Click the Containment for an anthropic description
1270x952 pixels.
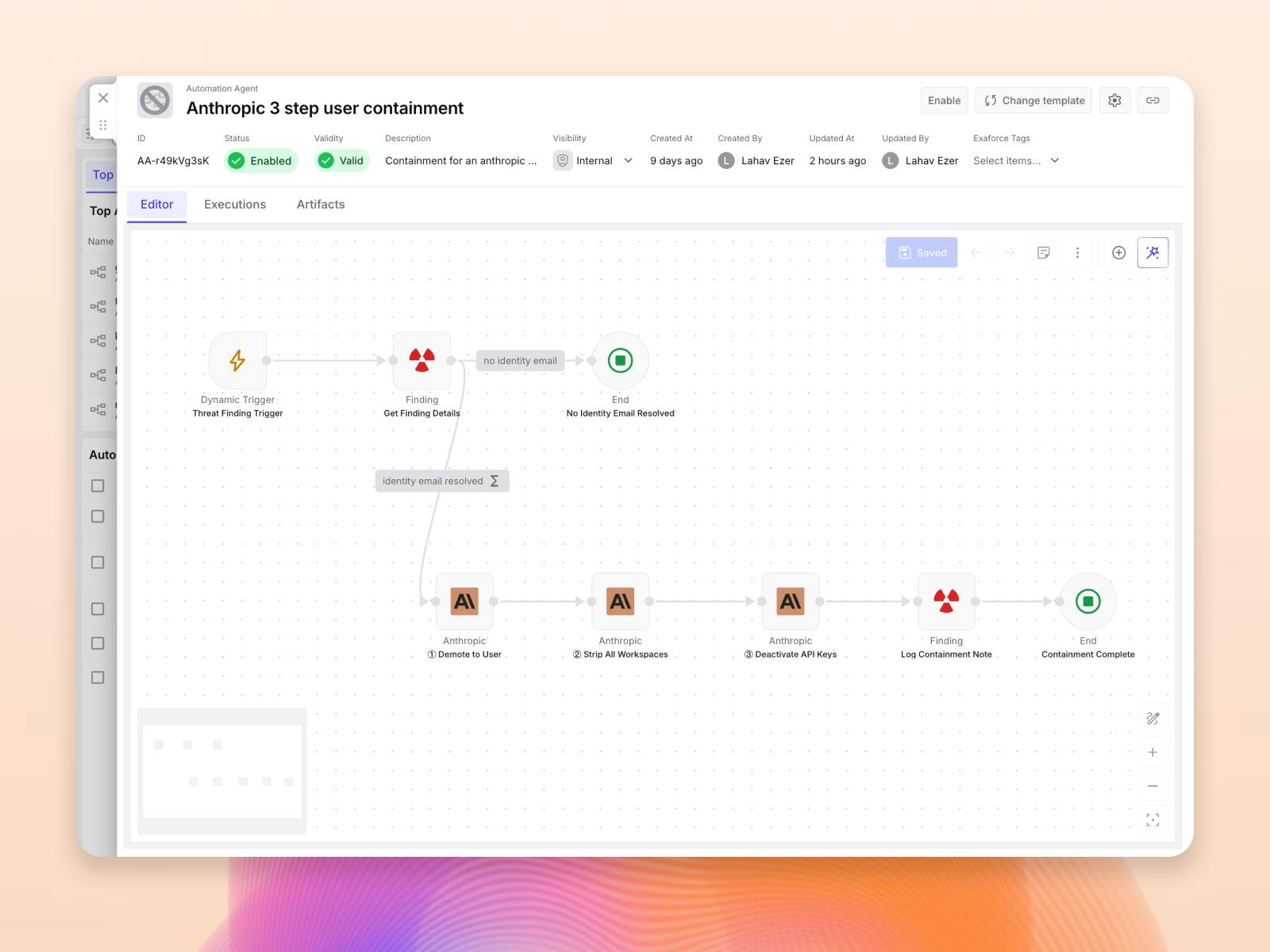coord(461,161)
